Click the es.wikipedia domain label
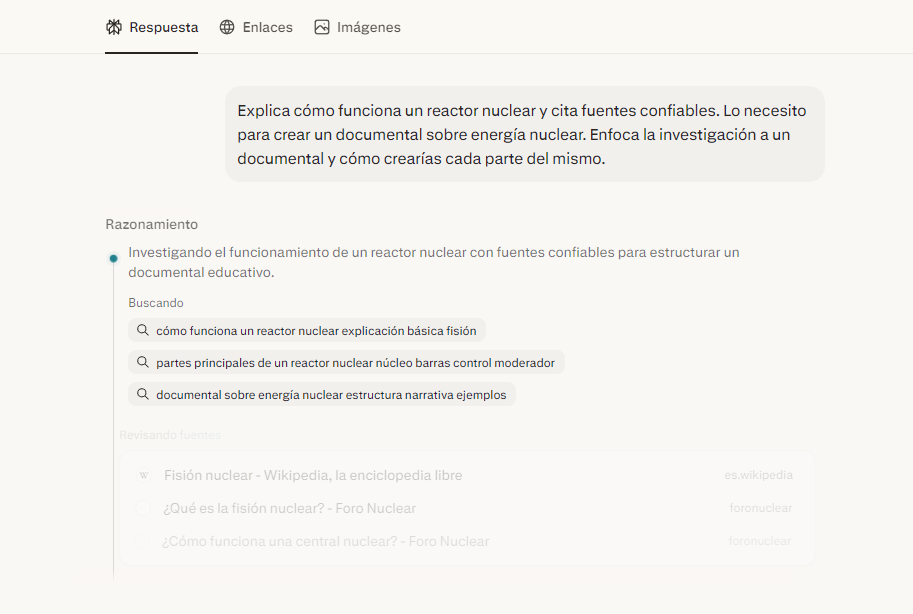This screenshot has width=913, height=614. 758,476
